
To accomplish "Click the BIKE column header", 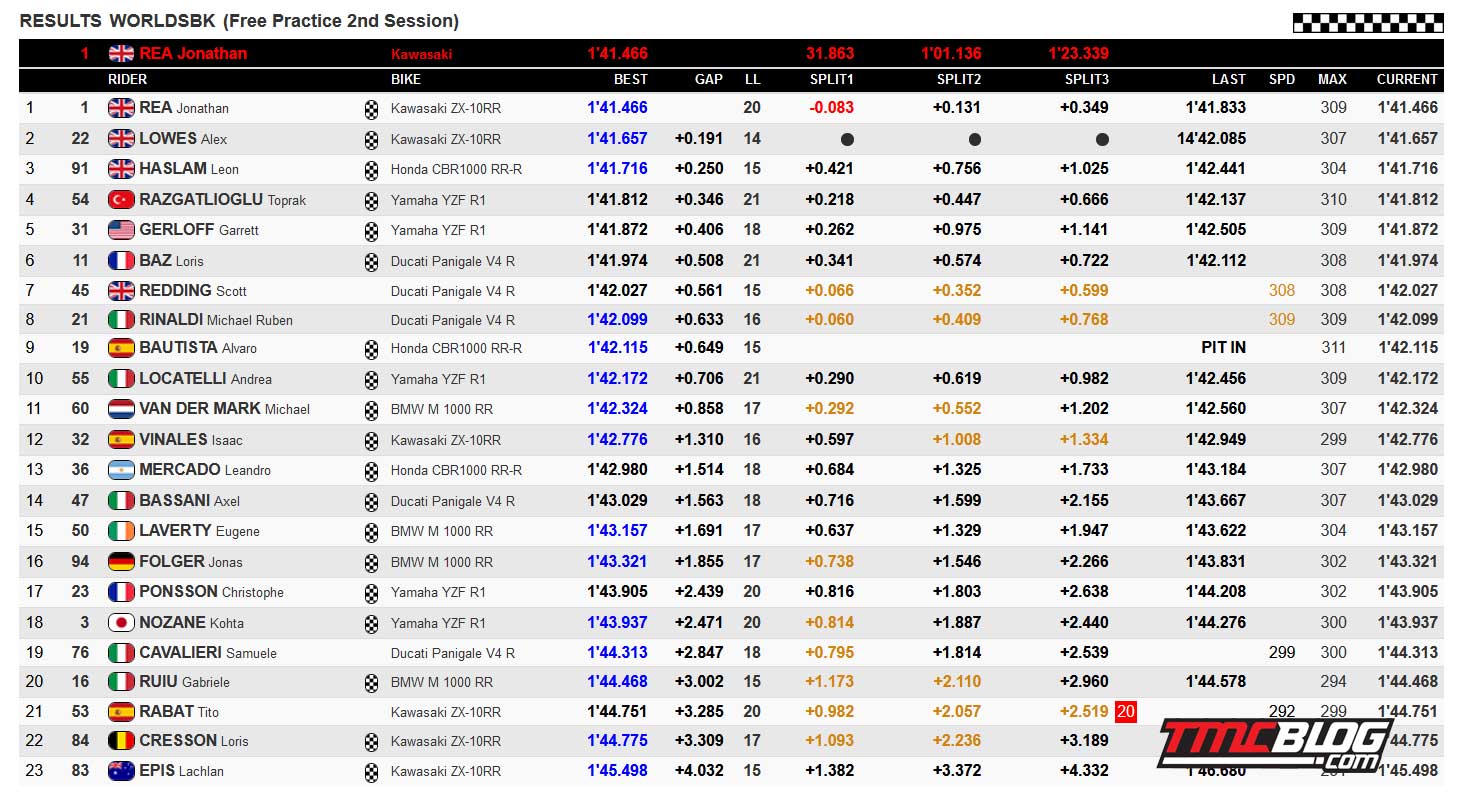I will pos(406,79).
